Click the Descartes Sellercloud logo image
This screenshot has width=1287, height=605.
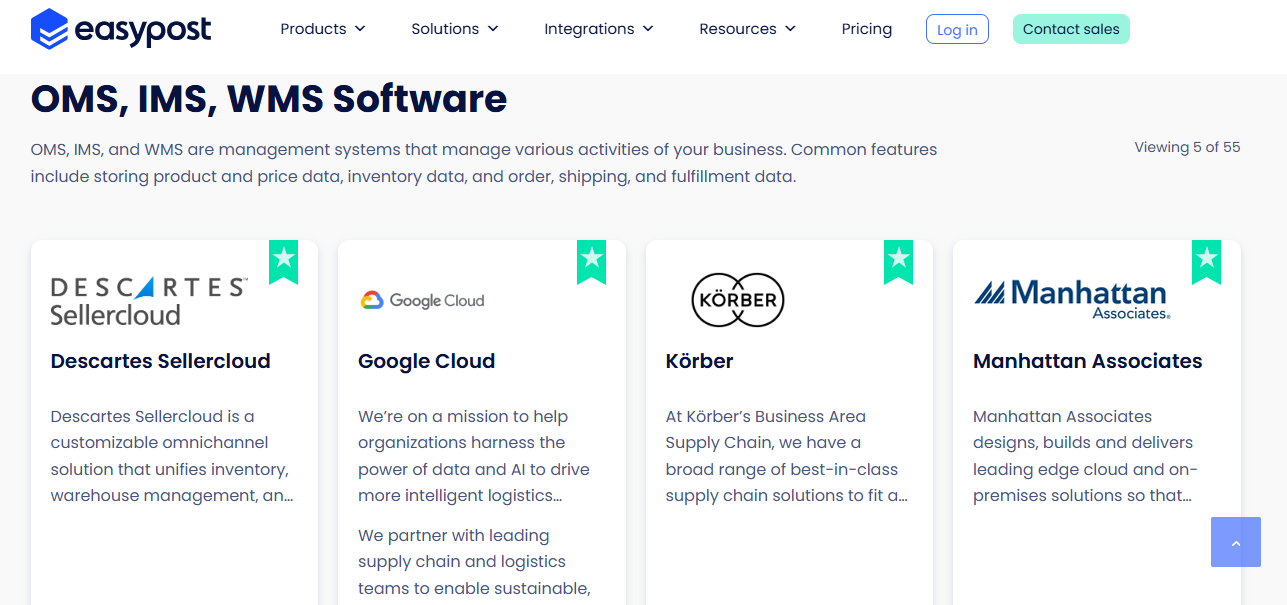pyautogui.click(x=148, y=301)
